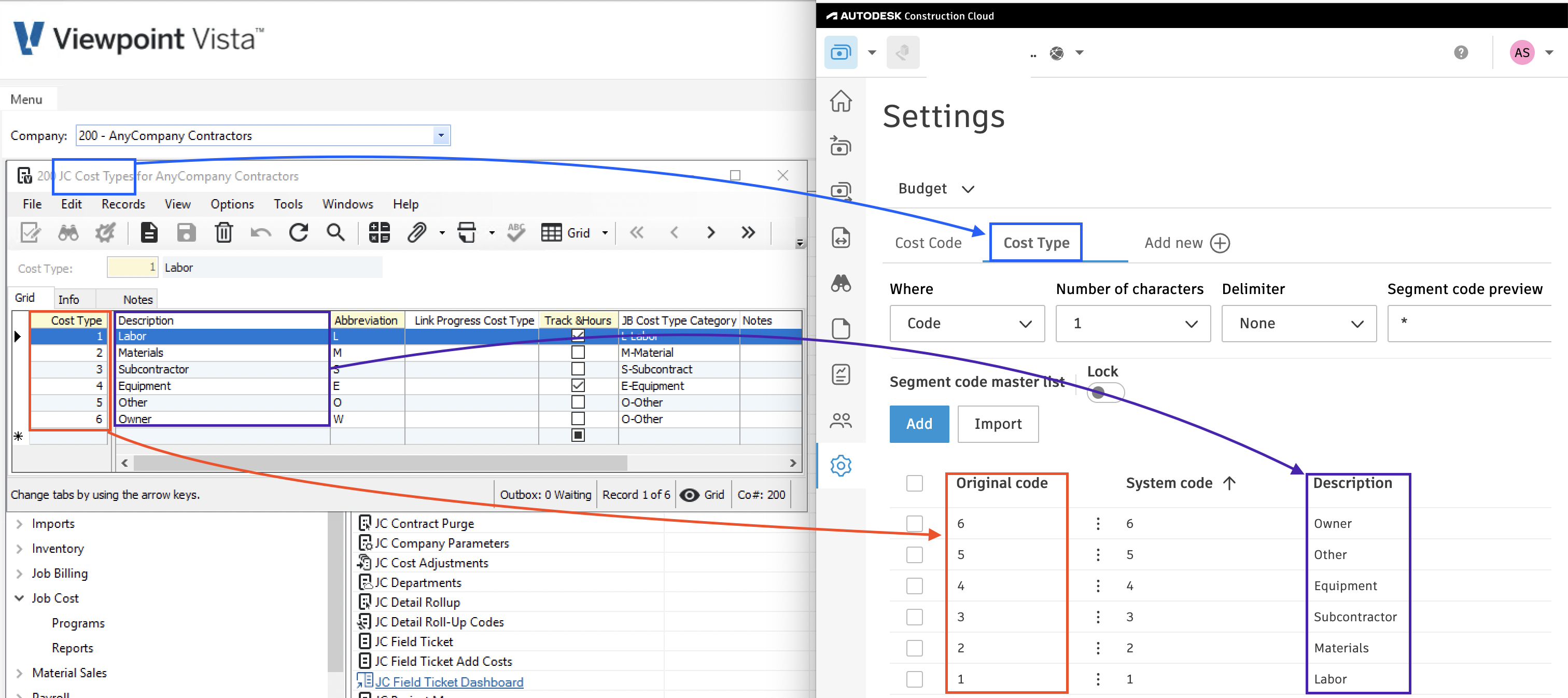Open the Company dropdown
This screenshot has height=698, width=1568.
pos(441,136)
